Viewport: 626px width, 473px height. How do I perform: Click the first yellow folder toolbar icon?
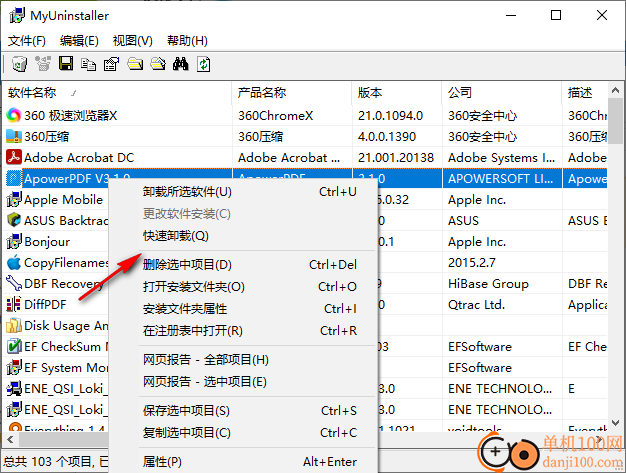coord(135,64)
